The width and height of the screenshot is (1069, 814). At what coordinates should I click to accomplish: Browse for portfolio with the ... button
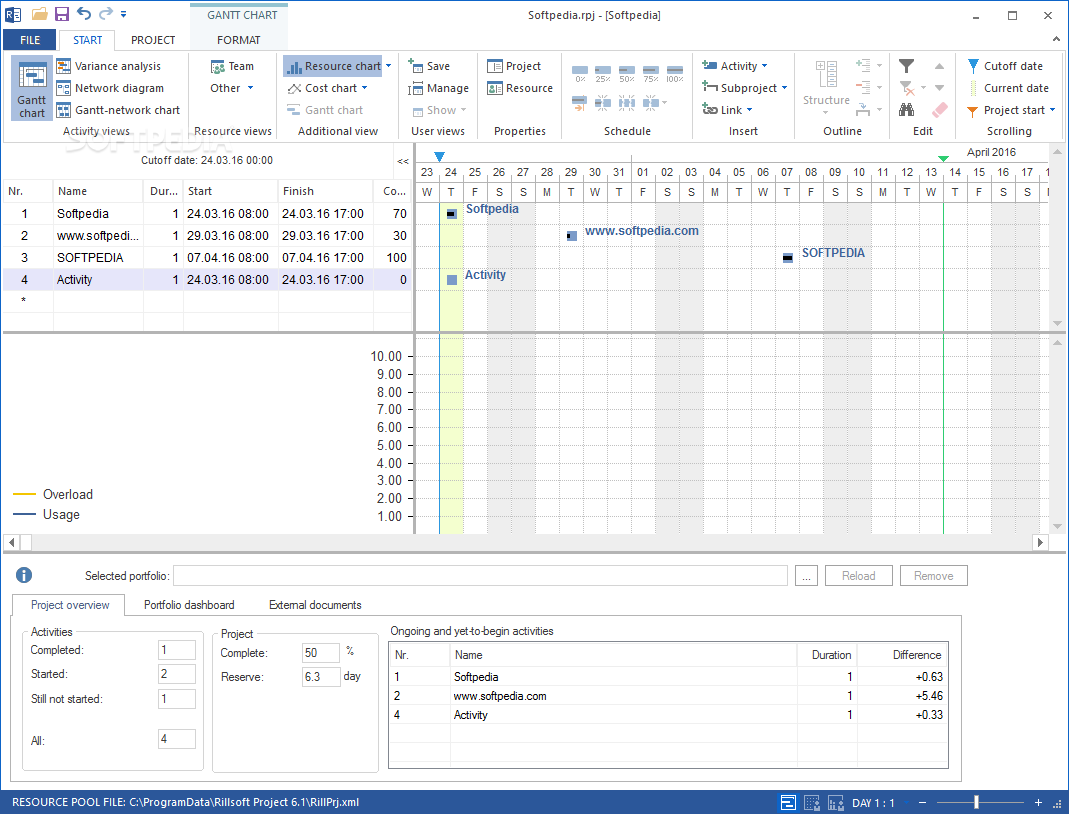[x=806, y=575]
